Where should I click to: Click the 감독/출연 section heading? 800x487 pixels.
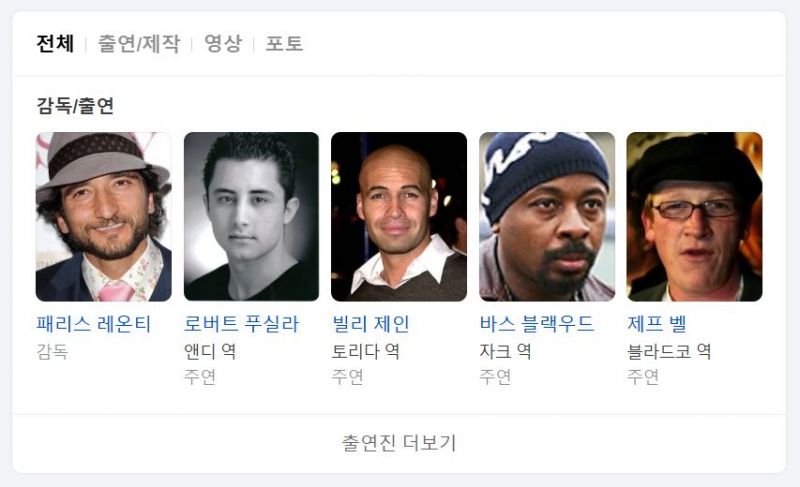point(75,106)
